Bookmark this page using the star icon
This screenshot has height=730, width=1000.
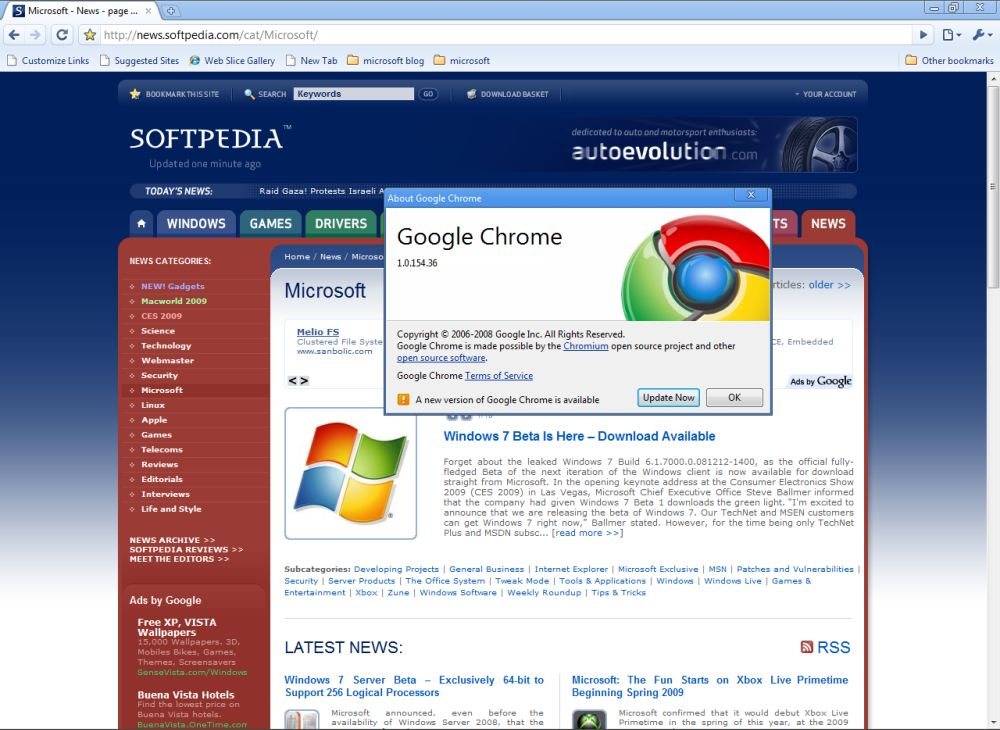89,35
